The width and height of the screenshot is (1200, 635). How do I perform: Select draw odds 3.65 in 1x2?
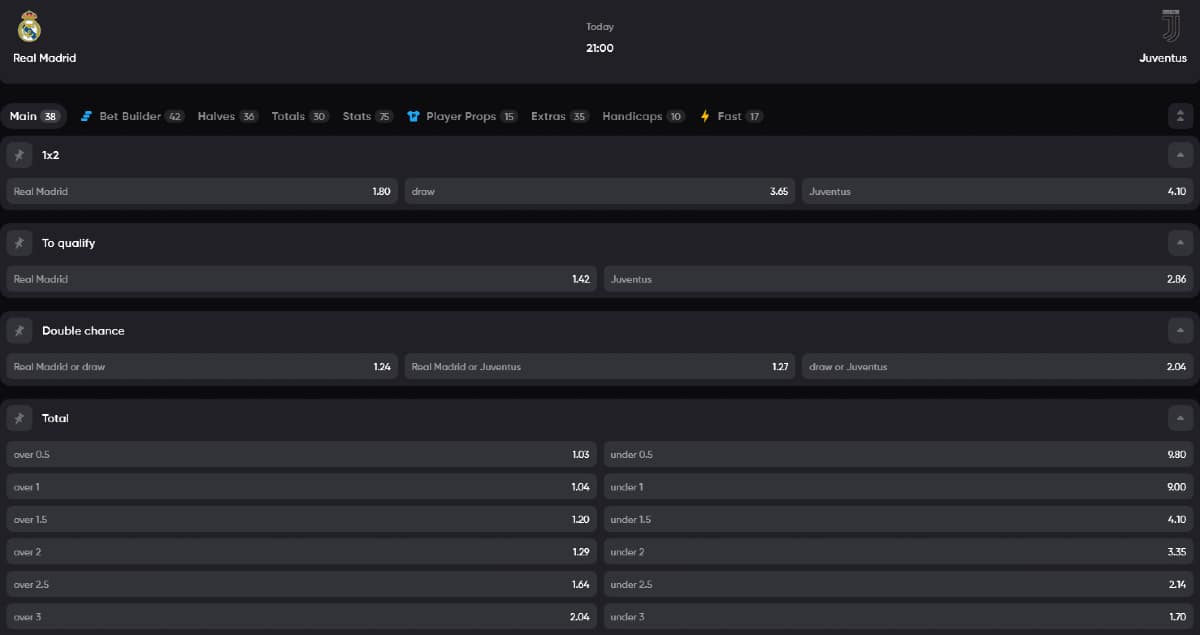point(600,191)
